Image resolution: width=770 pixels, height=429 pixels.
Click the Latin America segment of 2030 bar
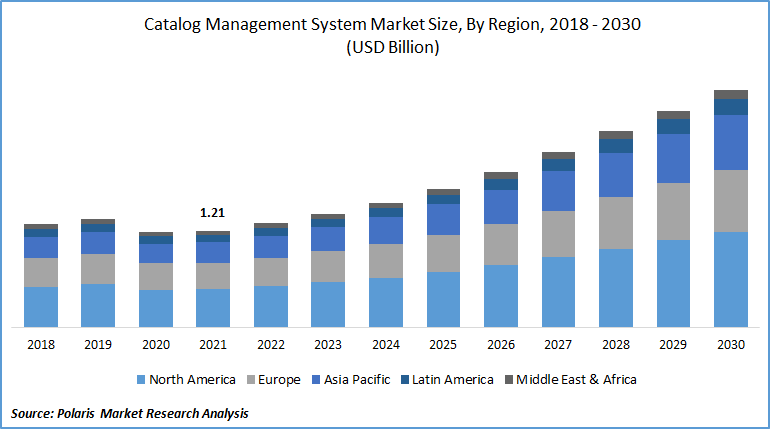click(731, 107)
